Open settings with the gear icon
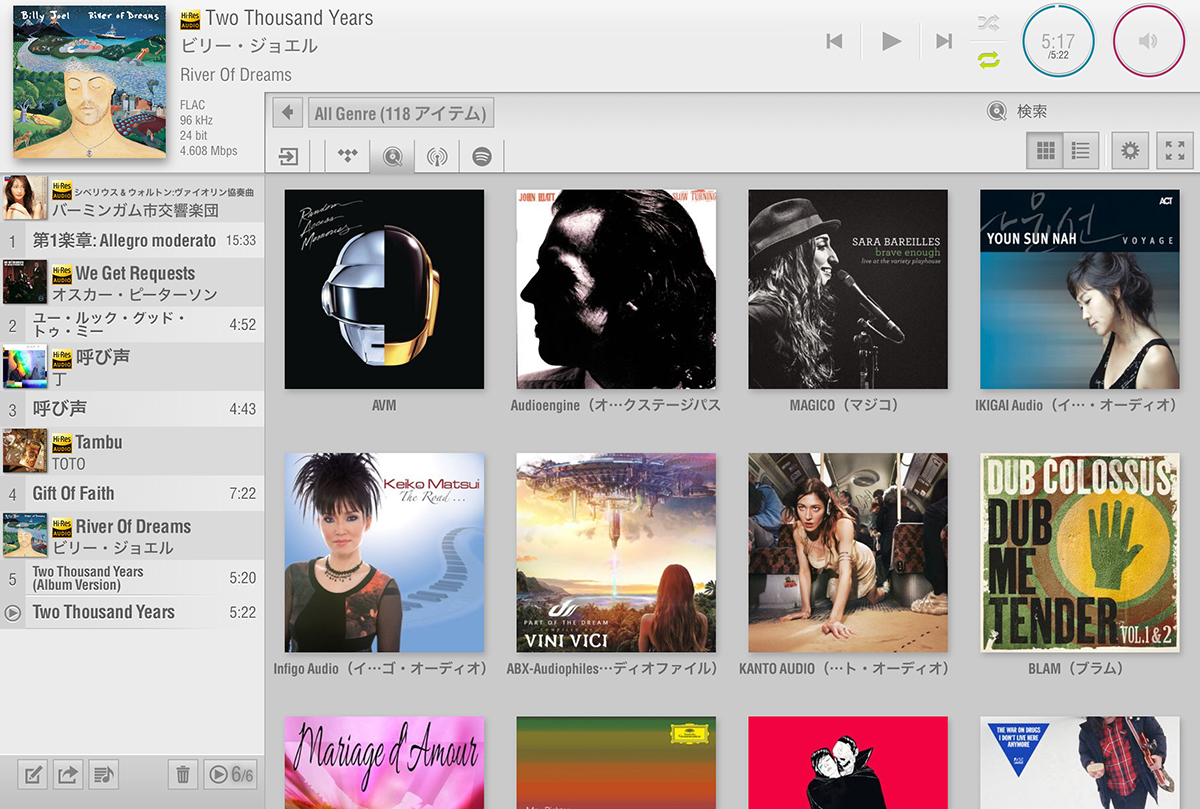Image resolution: width=1200 pixels, height=809 pixels. tap(1130, 151)
